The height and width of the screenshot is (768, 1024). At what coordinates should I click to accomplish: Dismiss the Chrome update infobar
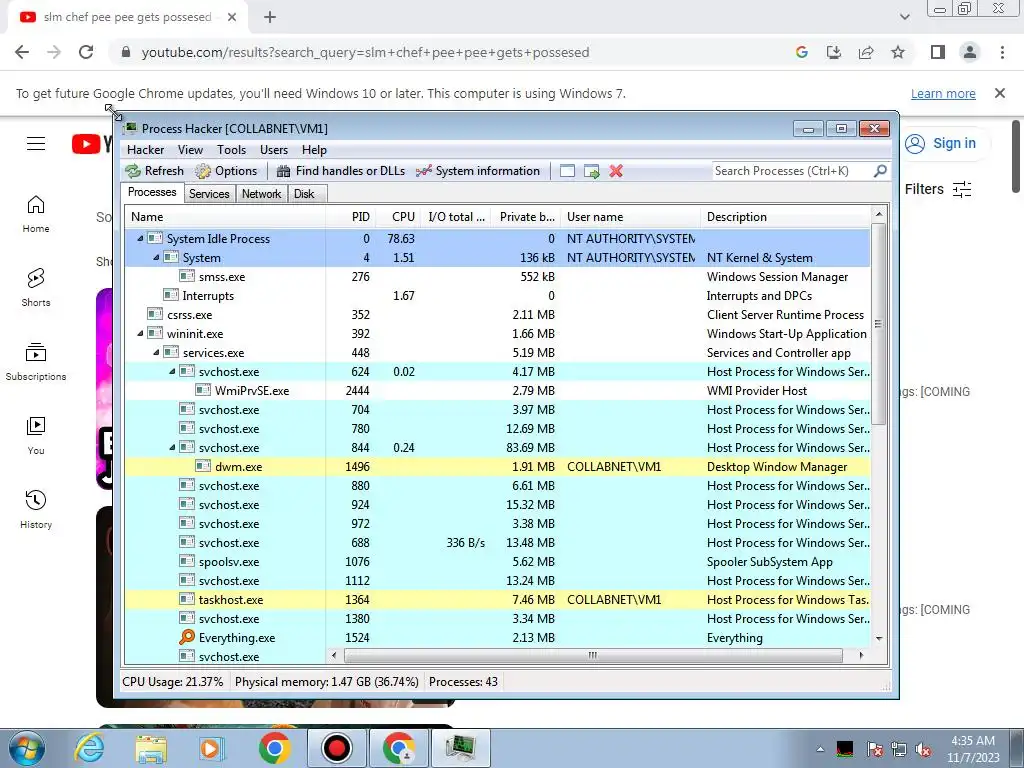pyautogui.click(x=1000, y=93)
